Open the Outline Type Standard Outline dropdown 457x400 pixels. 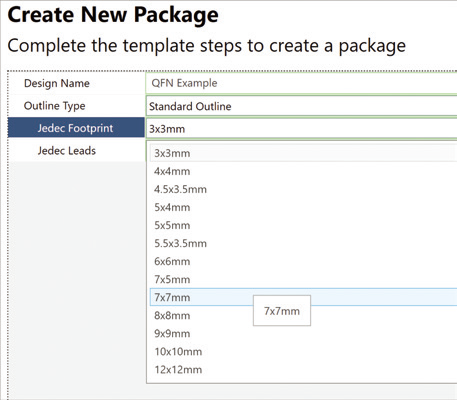[x=301, y=106]
